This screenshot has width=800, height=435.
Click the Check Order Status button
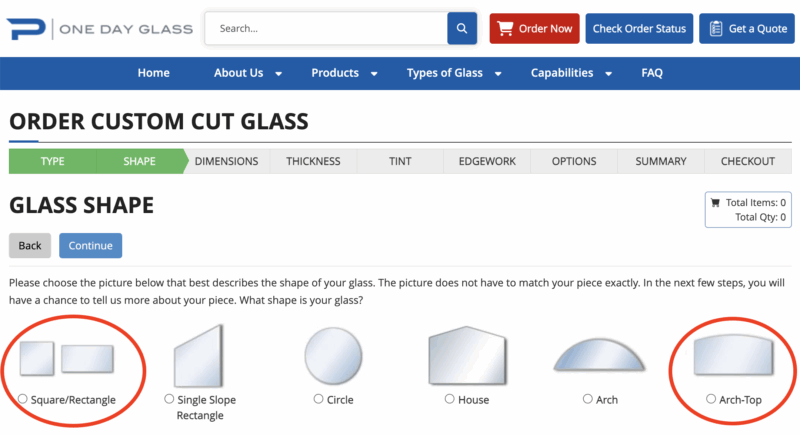point(639,29)
